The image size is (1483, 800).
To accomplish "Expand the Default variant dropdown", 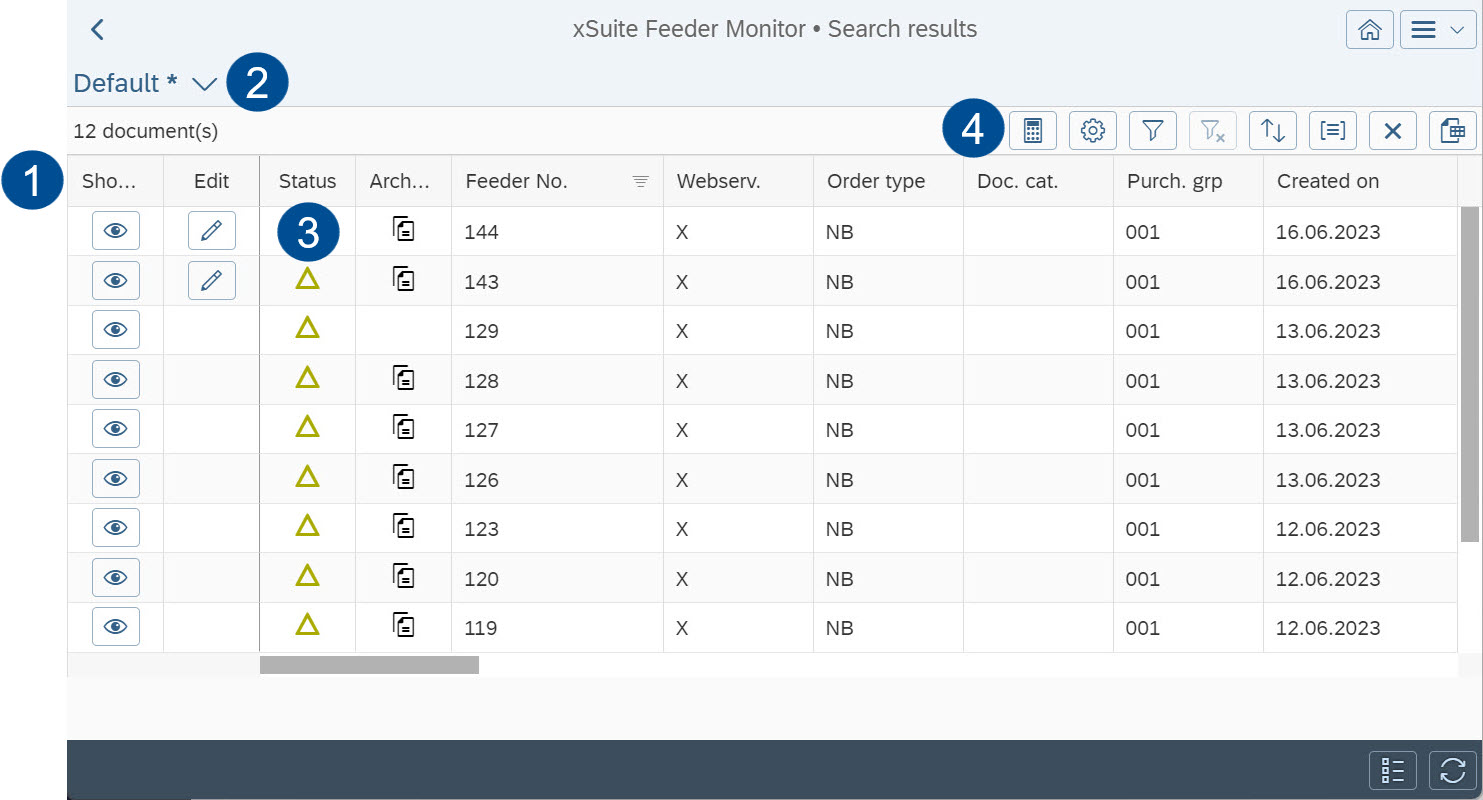I will point(204,84).
